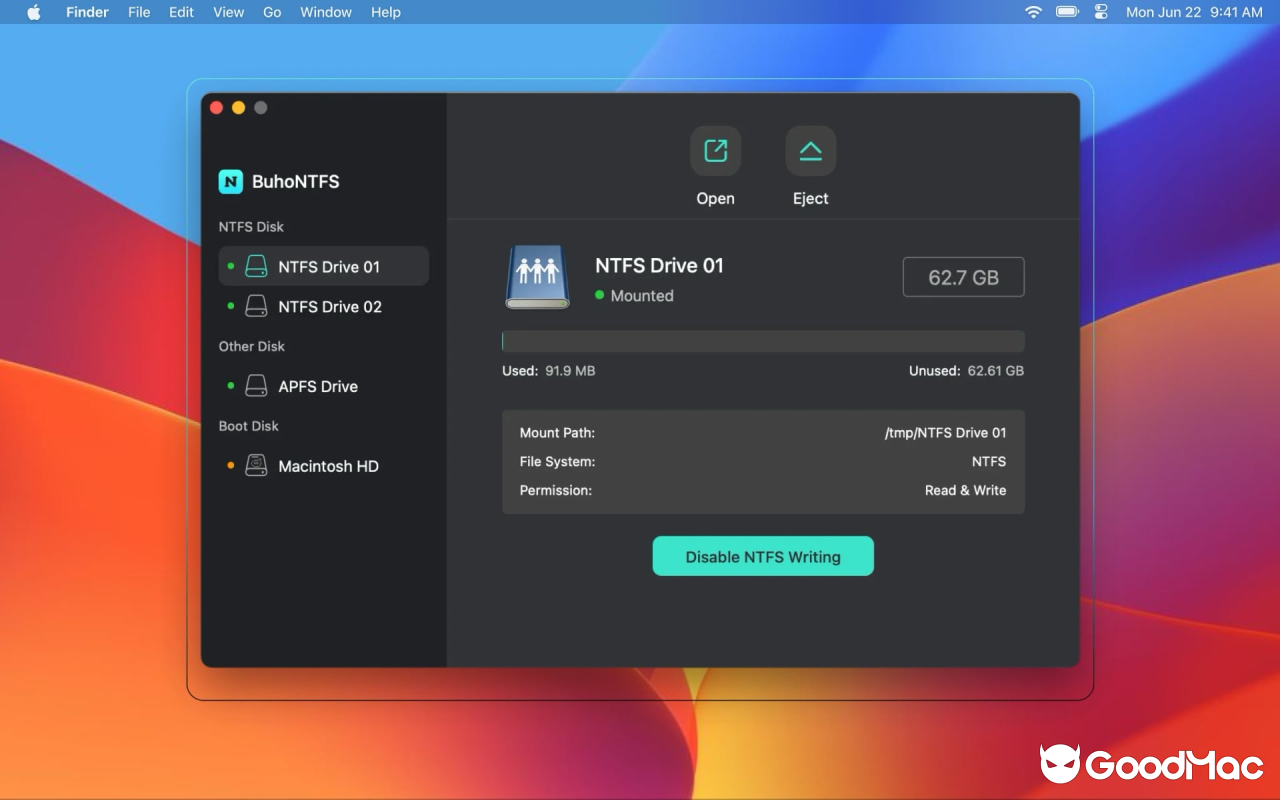Click the Unused: 62.61 GB text
1280x800 pixels.
[x=966, y=371]
